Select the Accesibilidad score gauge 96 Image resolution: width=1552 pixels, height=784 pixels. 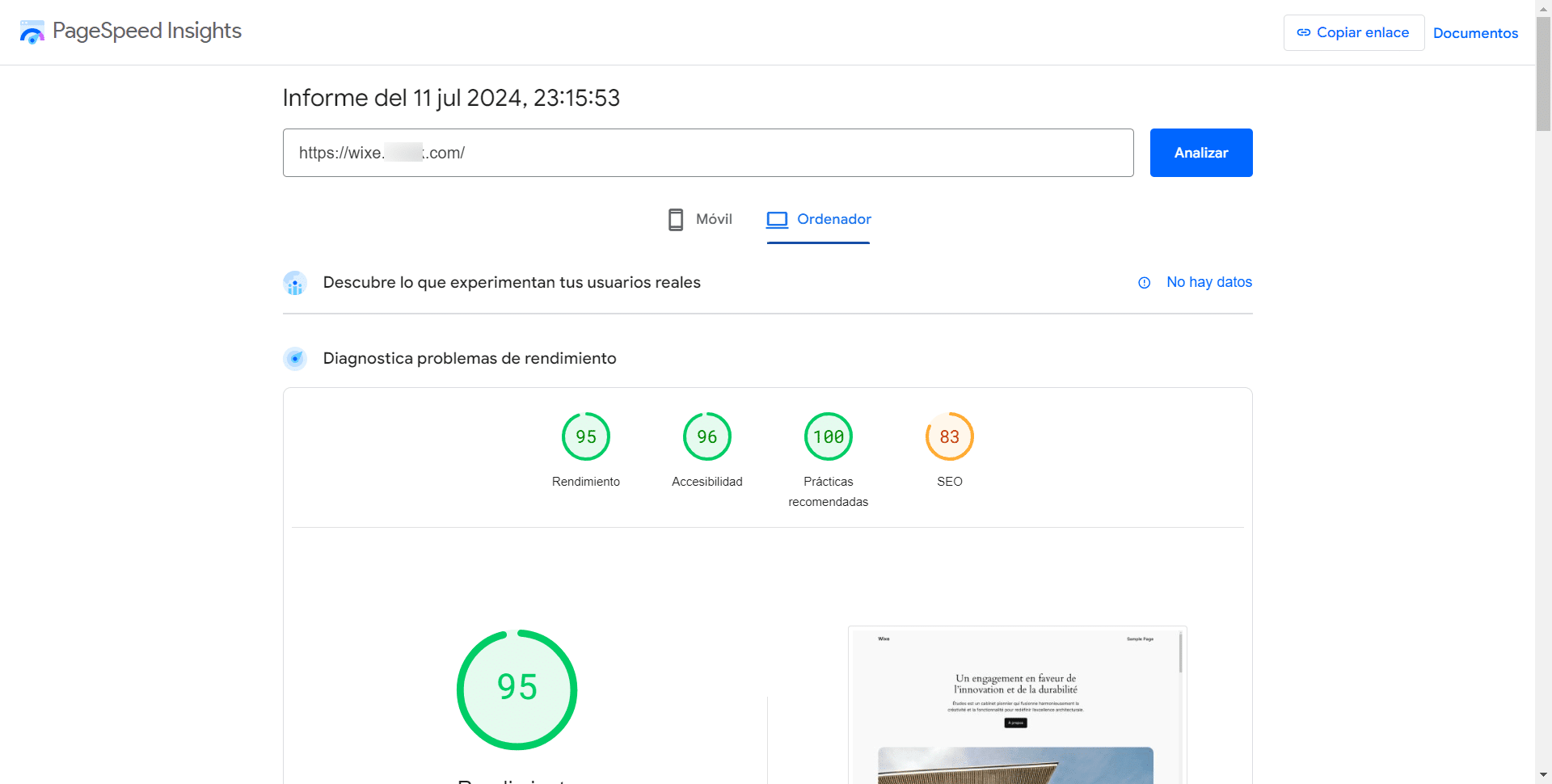coord(707,436)
